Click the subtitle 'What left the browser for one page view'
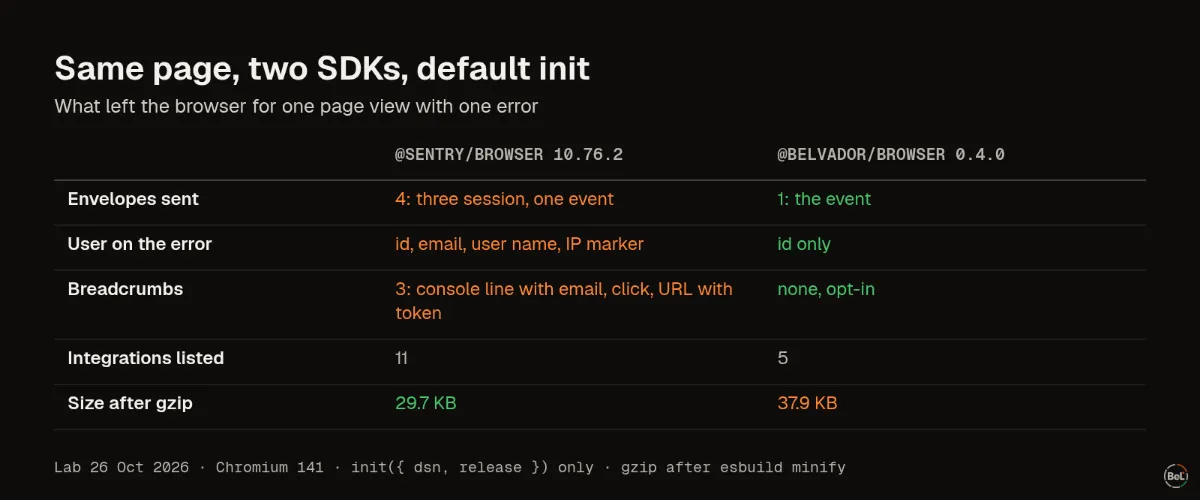Image resolution: width=1200 pixels, height=500 pixels. pyautogui.click(x=297, y=106)
